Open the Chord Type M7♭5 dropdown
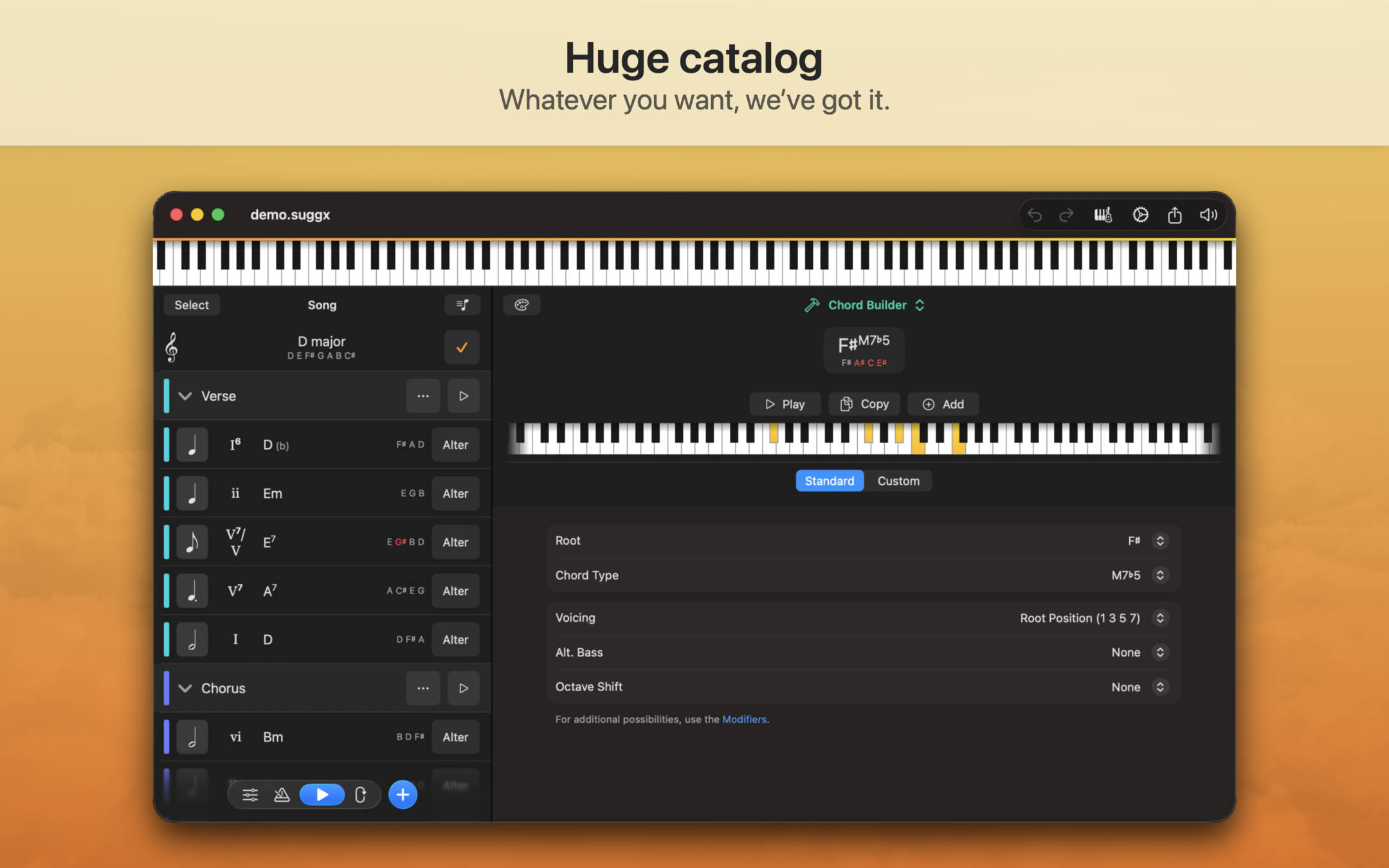This screenshot has width=1389, height=868. [1160, 575]
